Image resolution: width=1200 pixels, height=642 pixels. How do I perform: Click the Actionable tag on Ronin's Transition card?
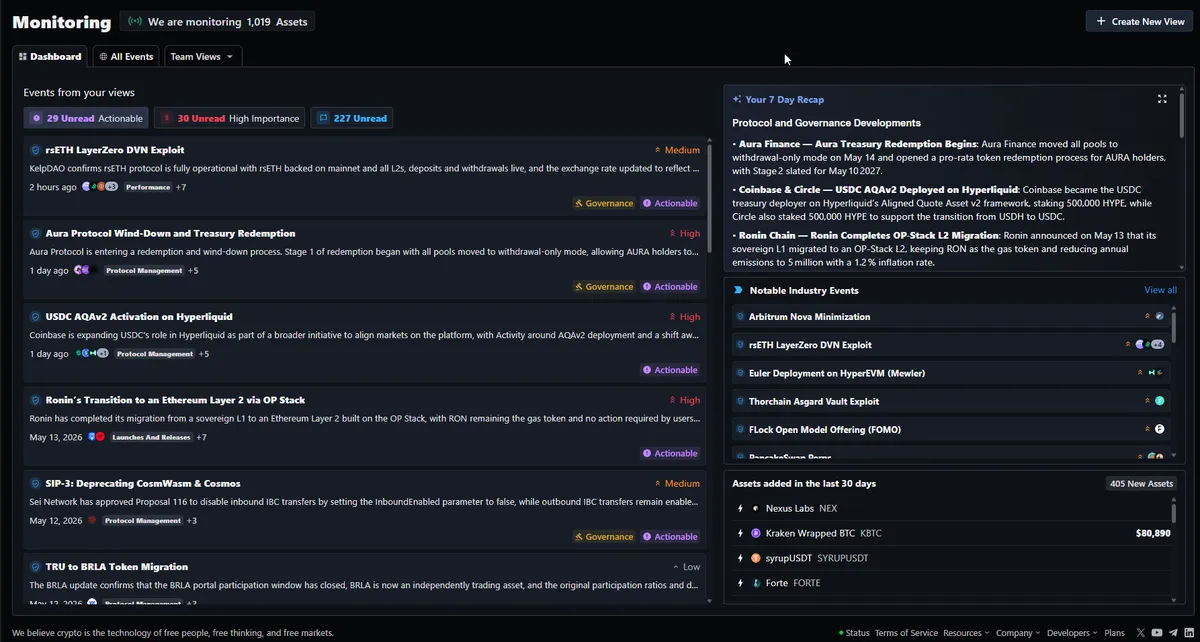[x=670, y=454]
